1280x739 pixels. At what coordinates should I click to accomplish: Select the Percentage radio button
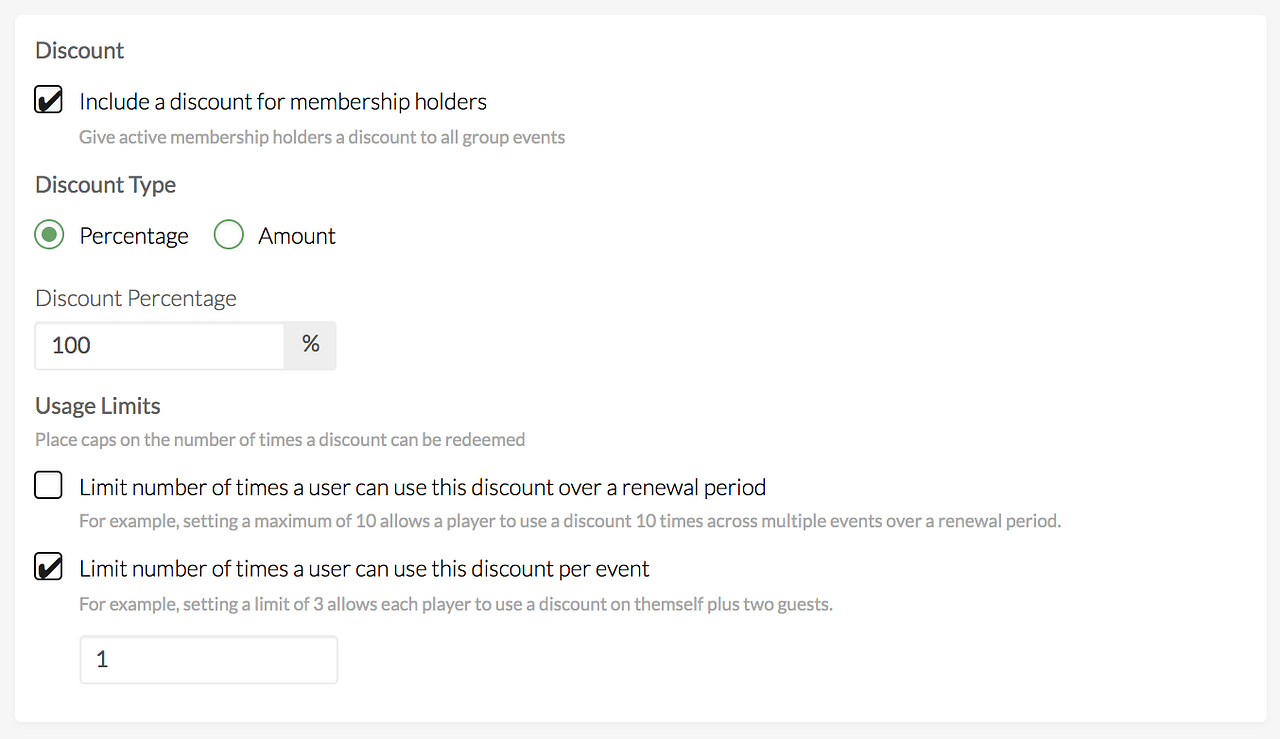click(x=48, y=236)
